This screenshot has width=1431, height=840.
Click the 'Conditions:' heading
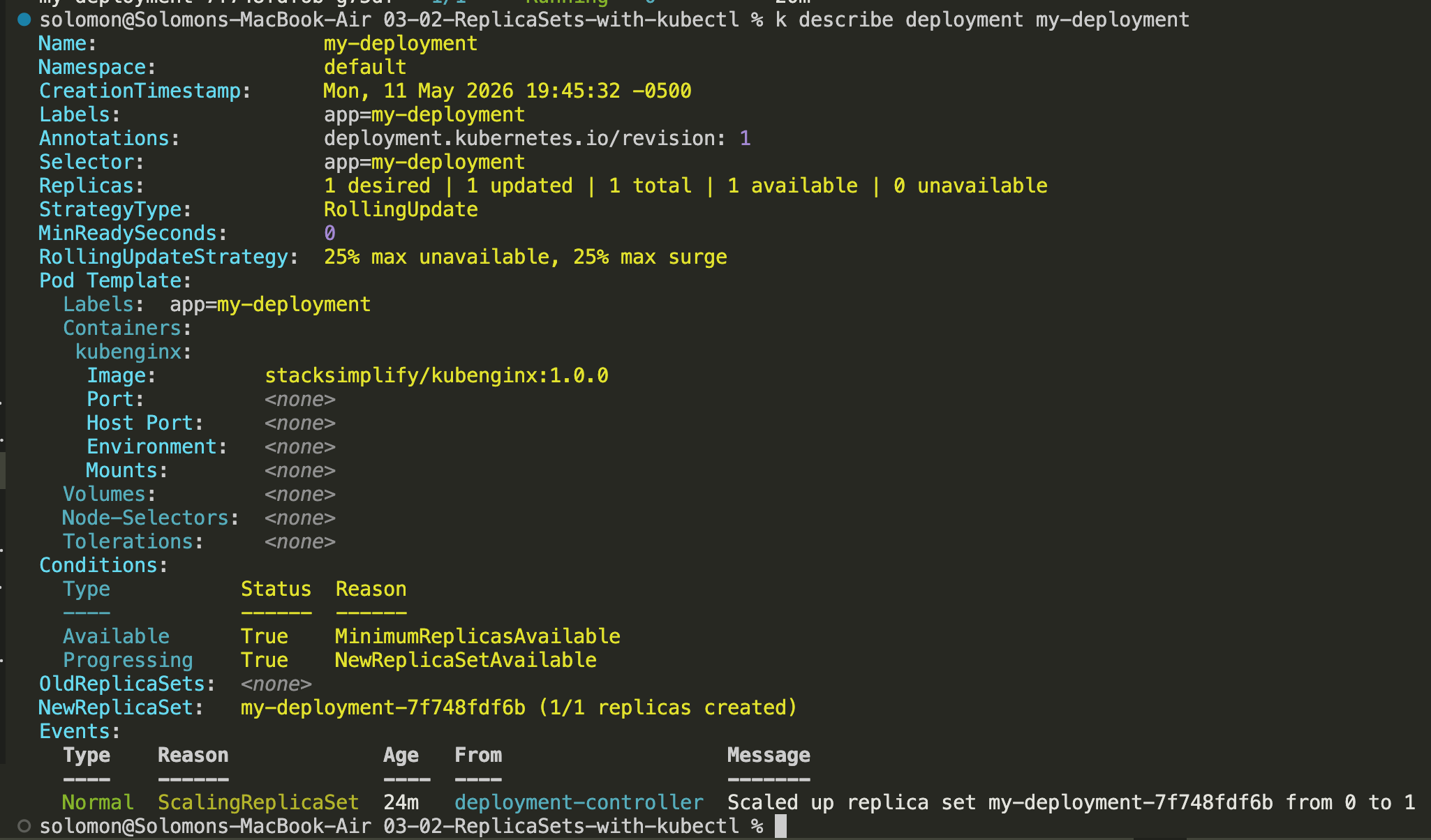tap(103, 565)
